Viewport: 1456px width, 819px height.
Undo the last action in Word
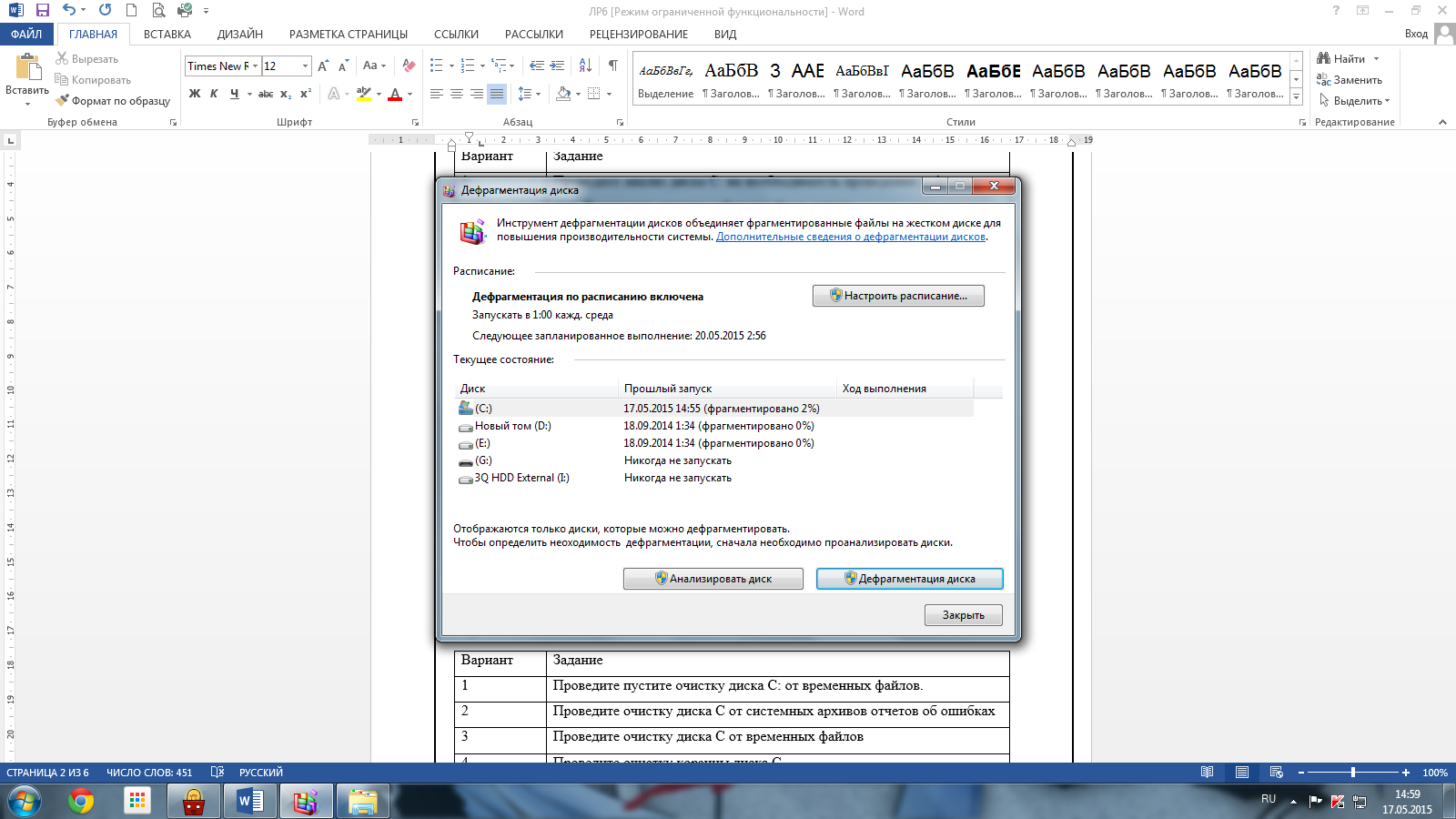click(69, 11)
